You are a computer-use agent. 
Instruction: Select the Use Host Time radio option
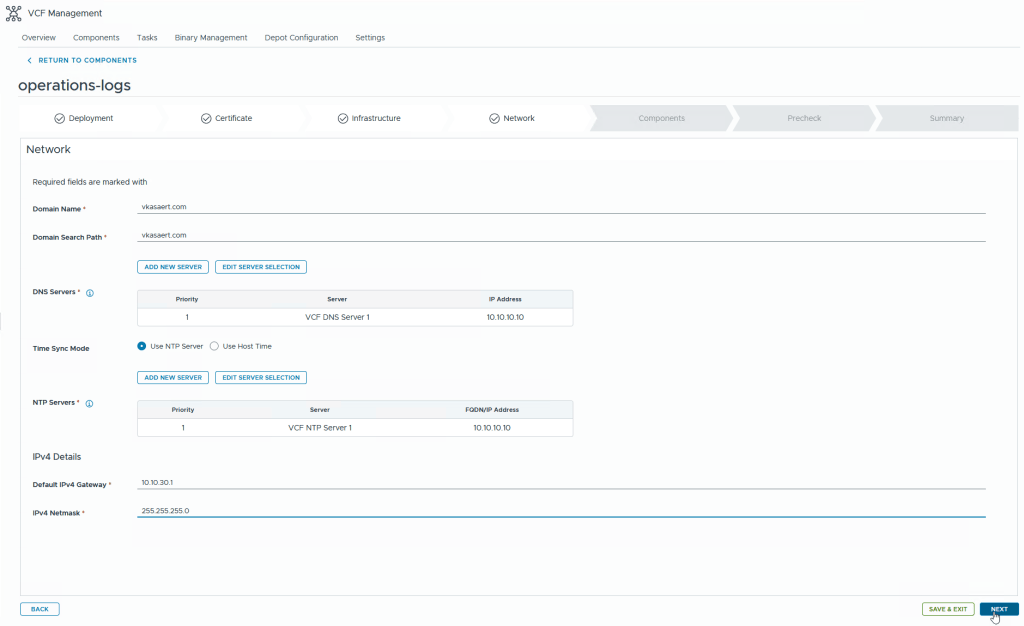point(214,346)
